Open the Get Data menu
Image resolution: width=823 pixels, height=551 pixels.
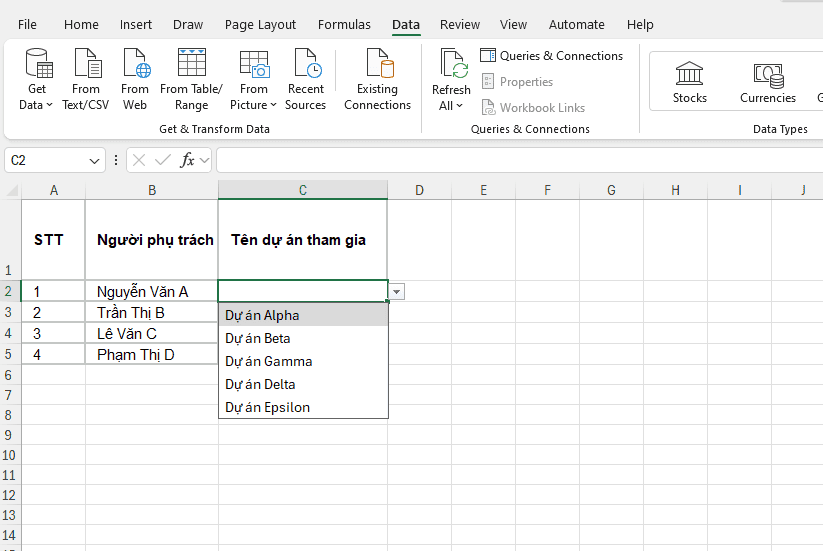tap(36, 80)
